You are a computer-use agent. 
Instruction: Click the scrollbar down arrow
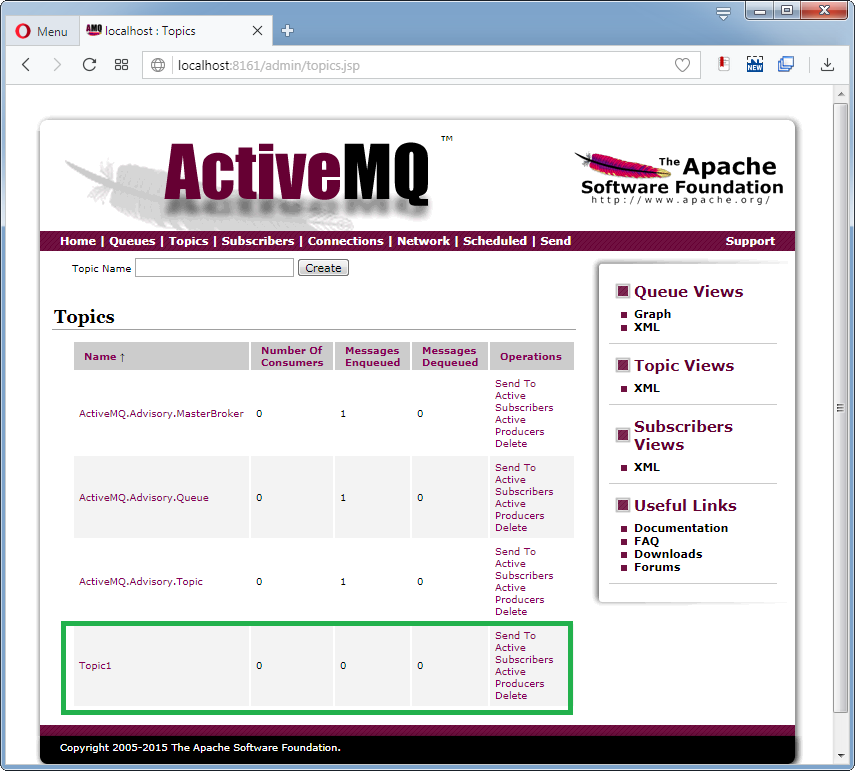tap(840, 756)
